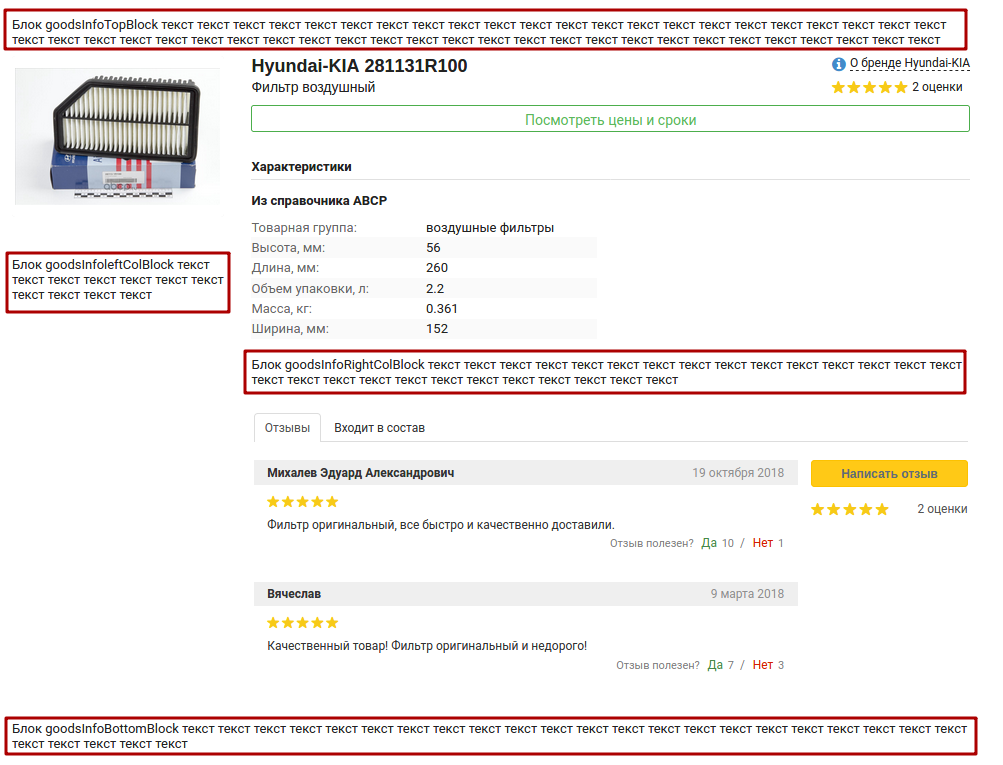Vote 'Да' on Вячеслав's review
Image resolution: width=1003 pixels, height=765 pixels.
point(715,665)
